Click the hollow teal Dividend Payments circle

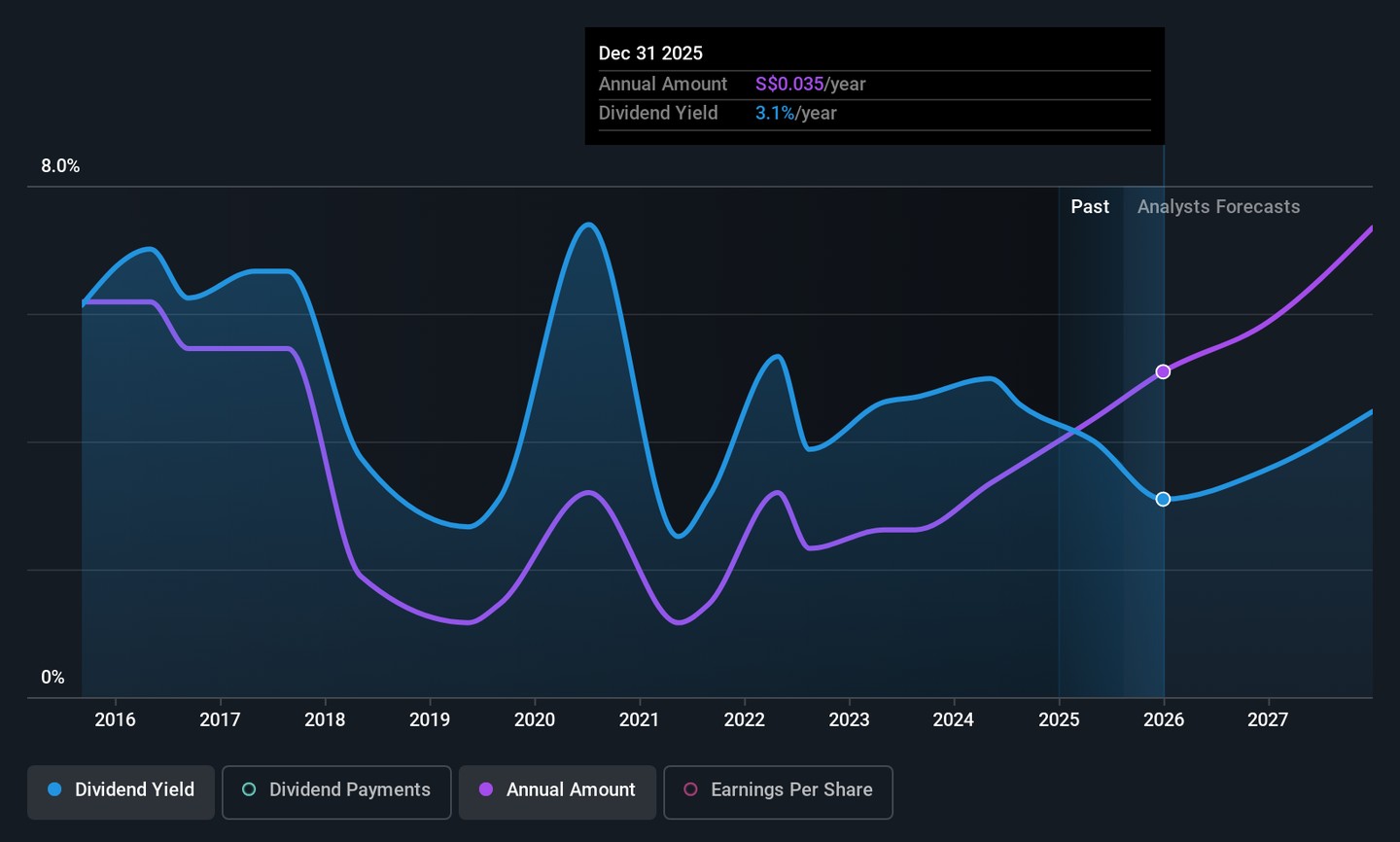(249, 790)
